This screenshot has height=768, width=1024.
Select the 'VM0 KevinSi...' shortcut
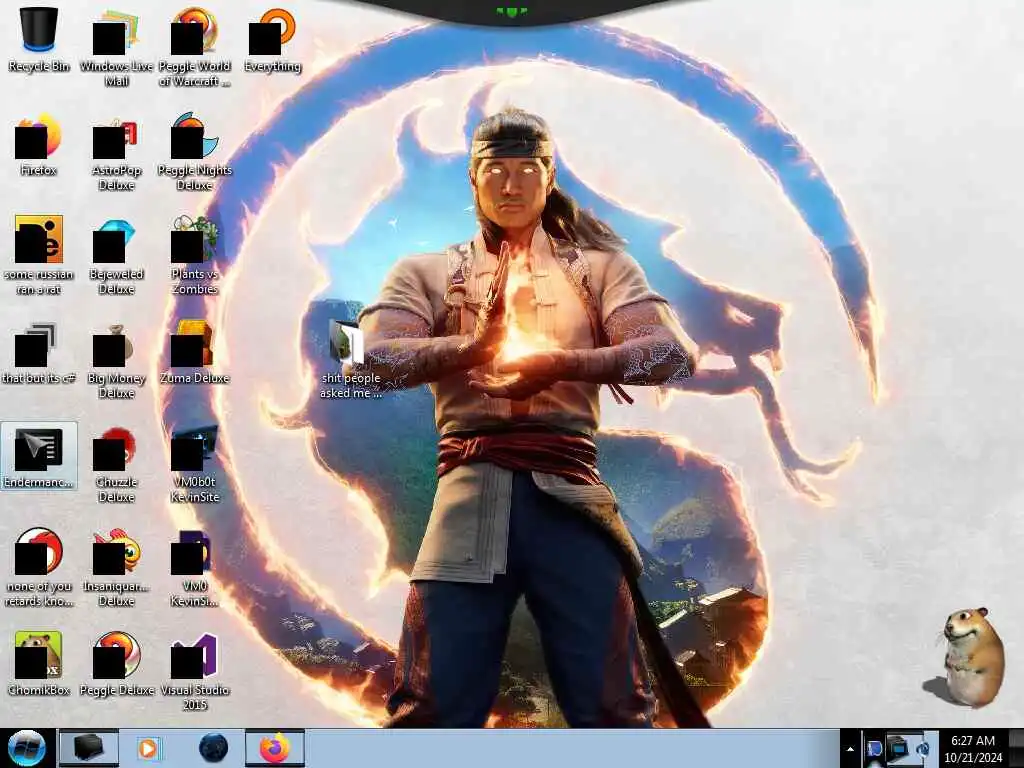[x=195, y=567]
